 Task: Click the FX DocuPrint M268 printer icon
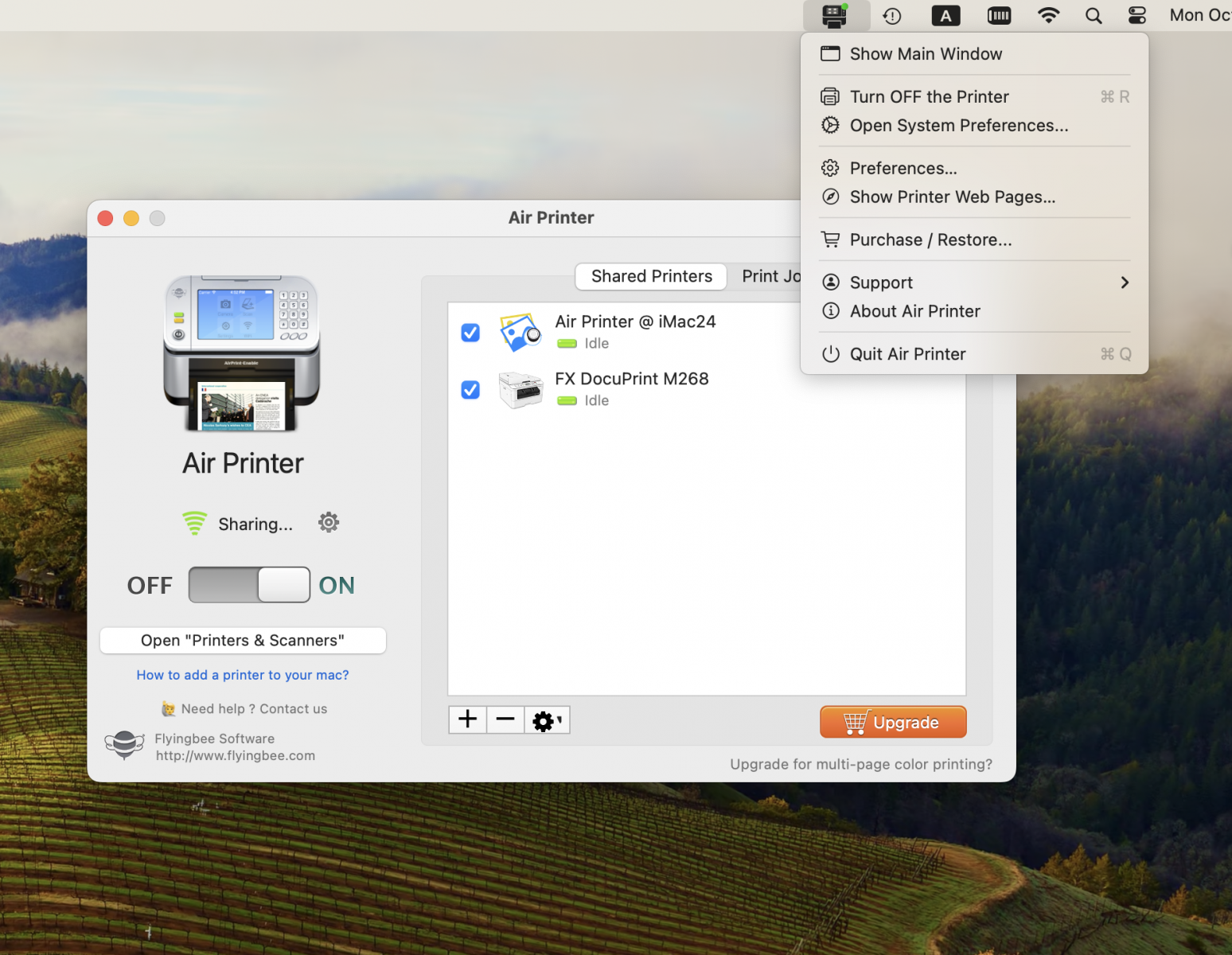[520, 389]
